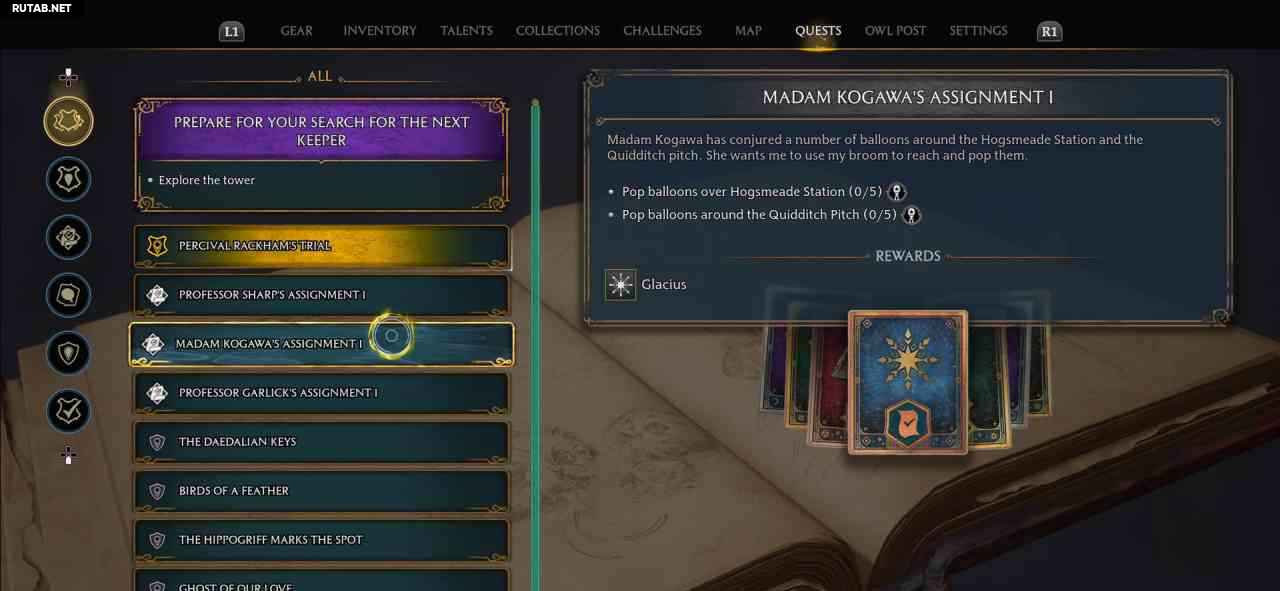
Task: Click hint icon next to Quidditch Pitch objective
Action: click(x=911, y=215)
